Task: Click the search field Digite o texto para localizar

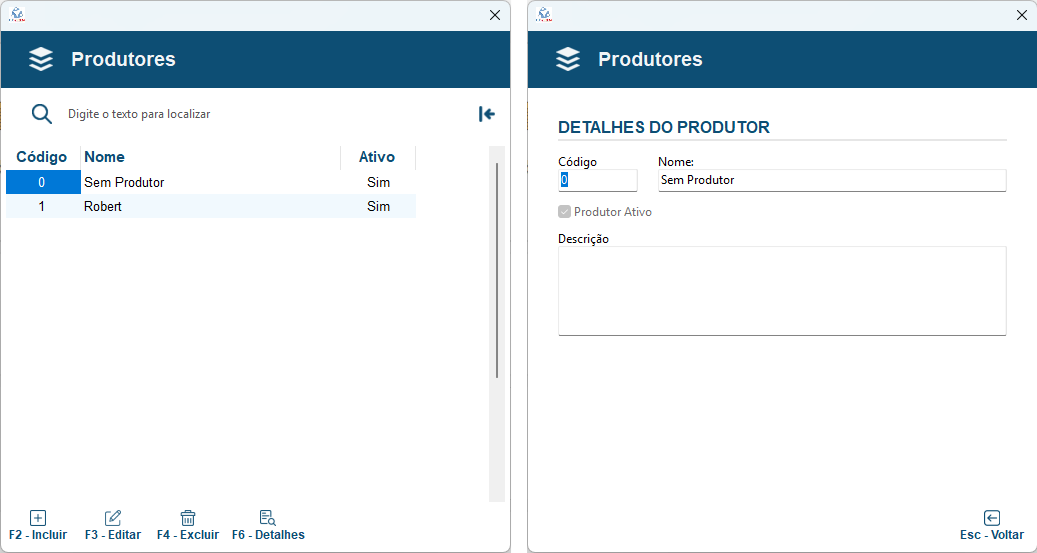Action: (265, 114)
